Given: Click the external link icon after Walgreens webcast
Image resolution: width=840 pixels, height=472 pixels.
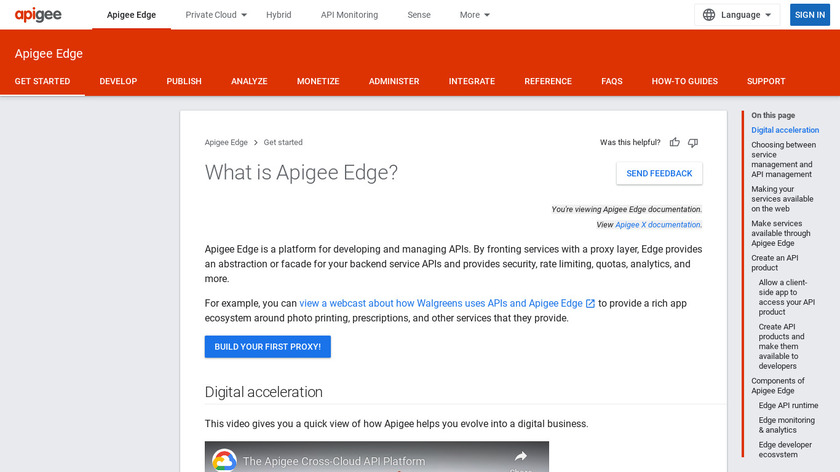Looking at the screenshot, I should click(x=591, y=303).
